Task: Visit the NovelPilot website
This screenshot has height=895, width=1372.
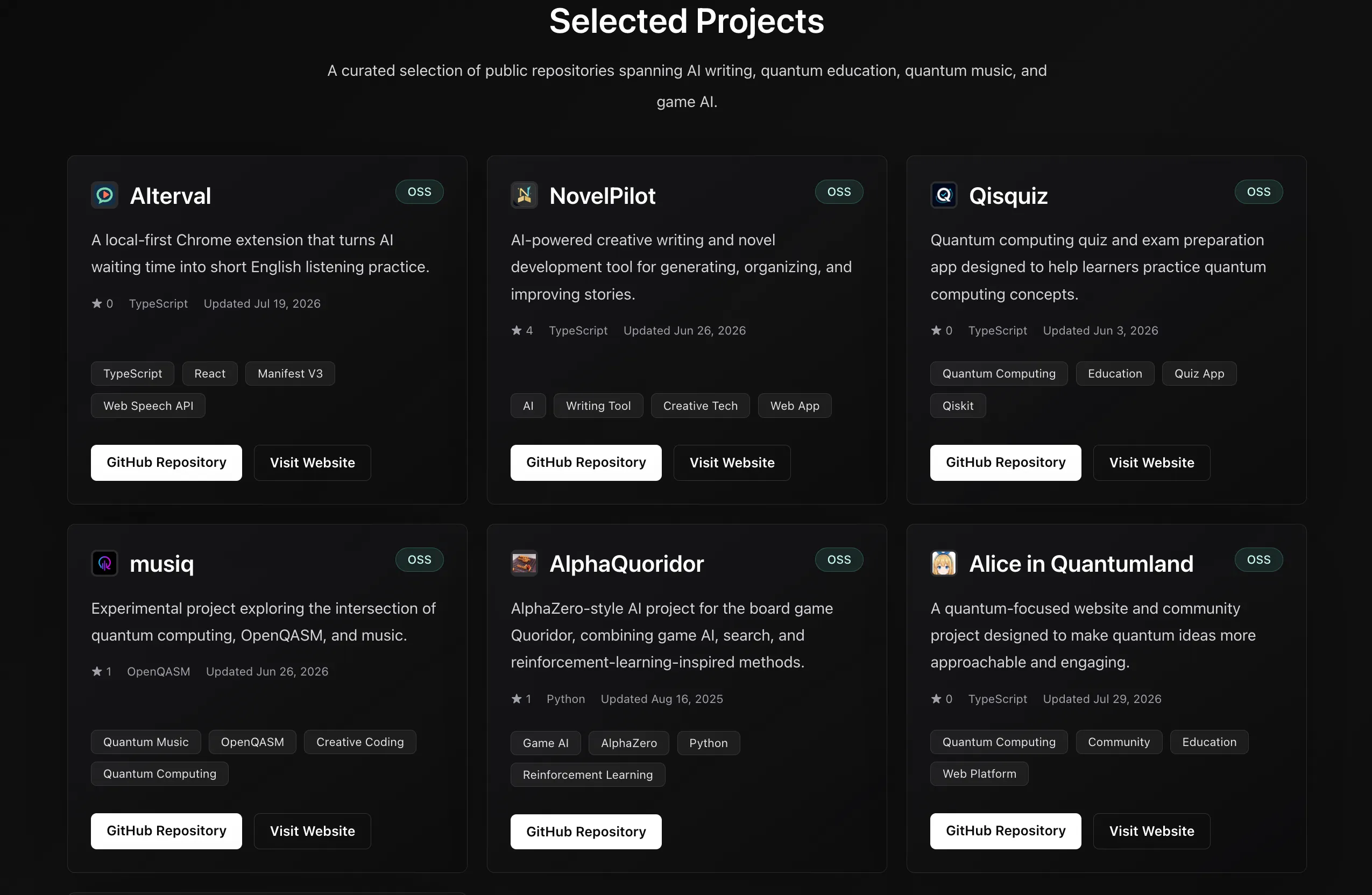Action: [732, 463]
